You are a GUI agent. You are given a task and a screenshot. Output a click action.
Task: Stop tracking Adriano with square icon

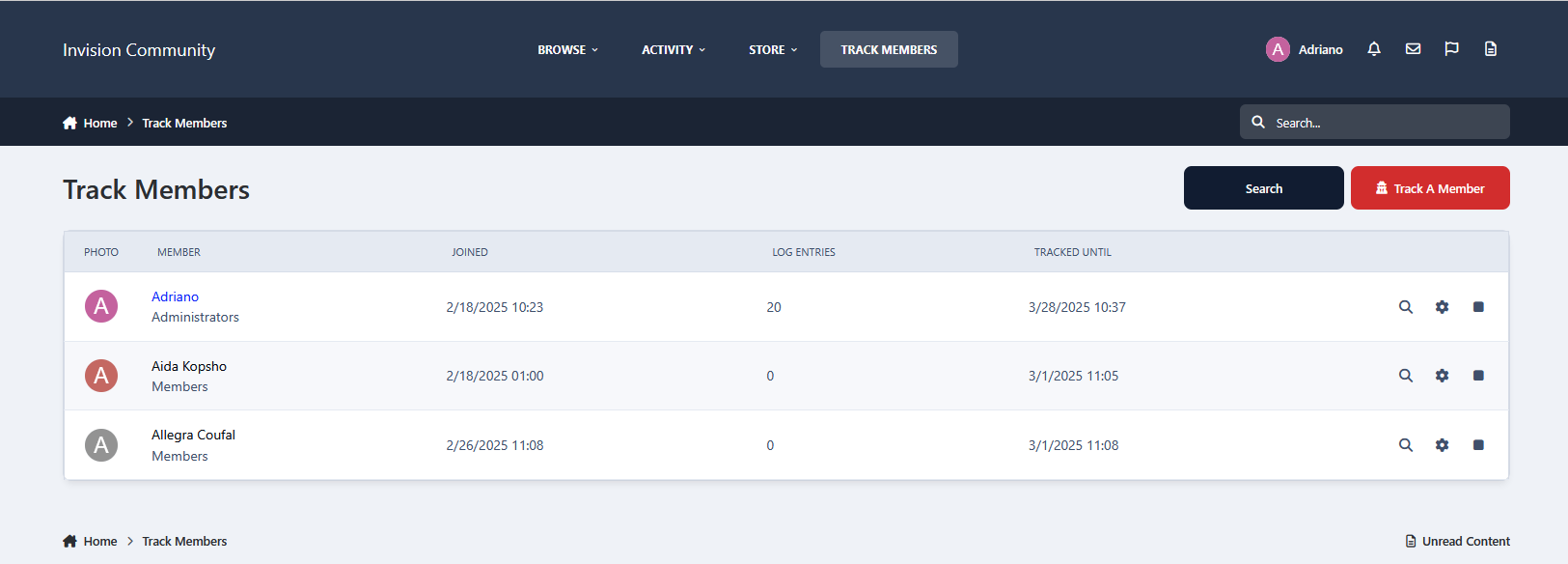point(1478,307)
